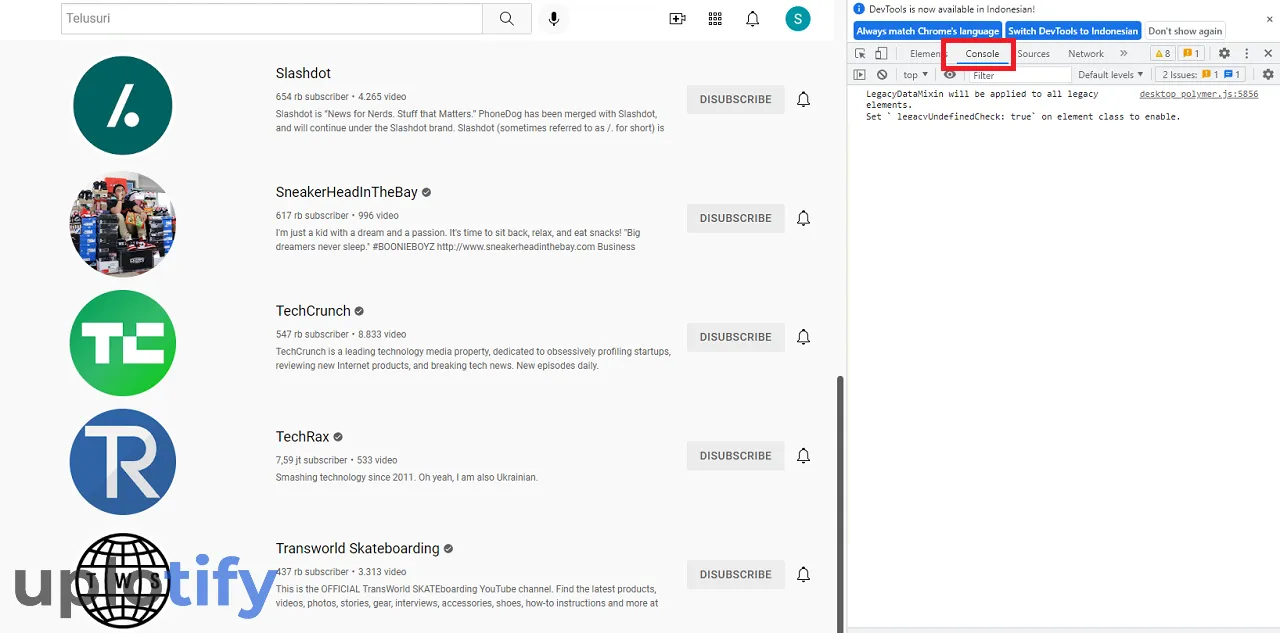Click DevTools info icon in language banner
The height and width of the screenshot is (633, 1280).
pos(859,9)
